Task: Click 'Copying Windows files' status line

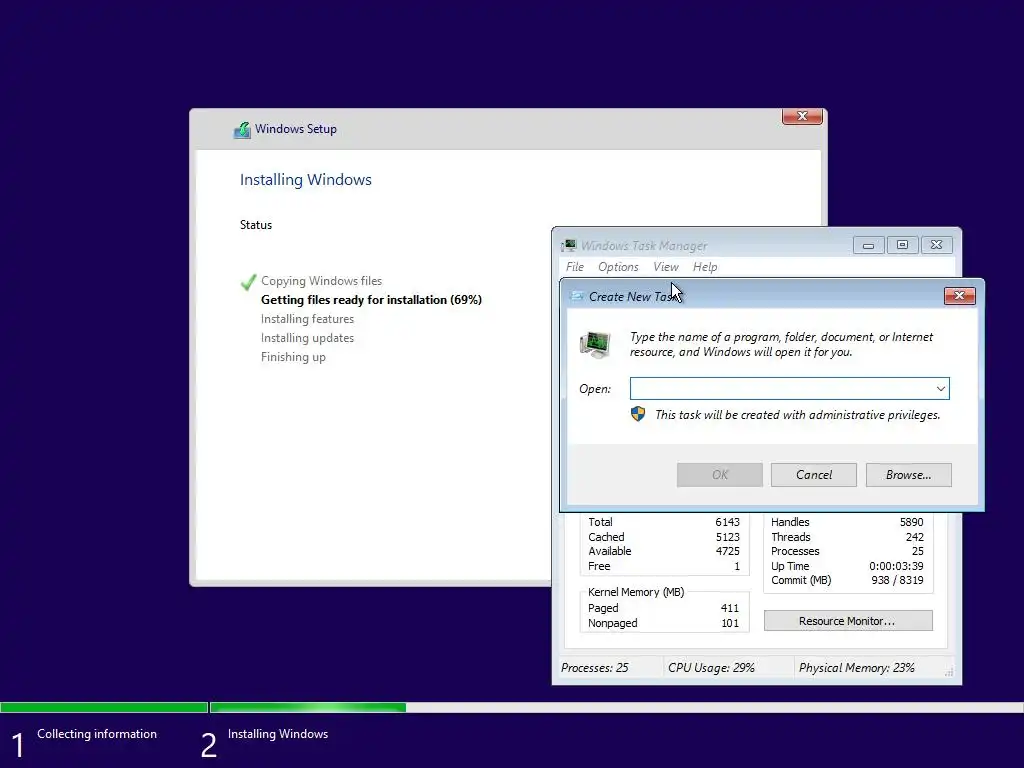Action: pos(321,281)
